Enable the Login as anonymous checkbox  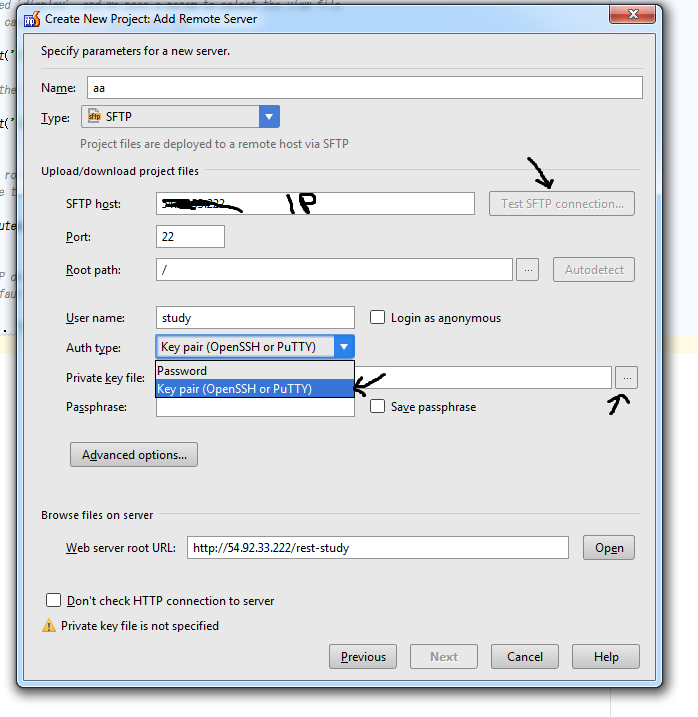pos(377,317)
